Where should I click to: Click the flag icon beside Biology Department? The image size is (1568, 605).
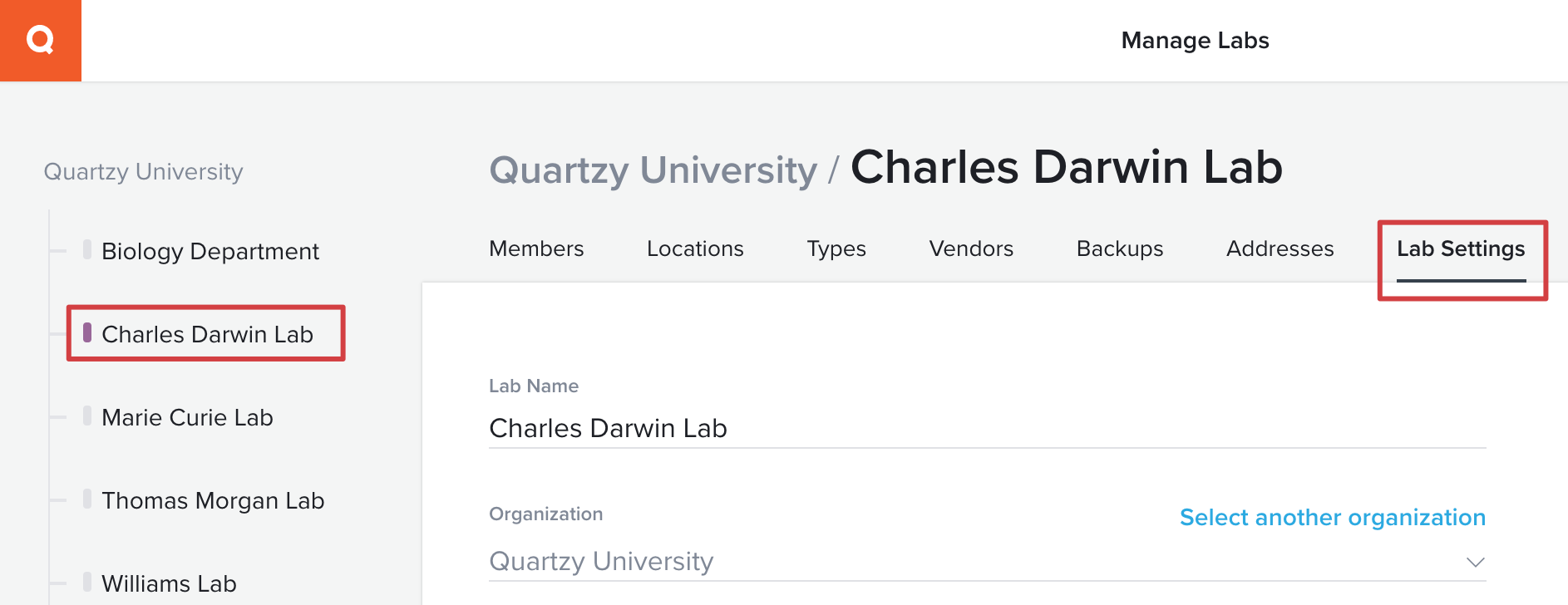tap(87, 250)
